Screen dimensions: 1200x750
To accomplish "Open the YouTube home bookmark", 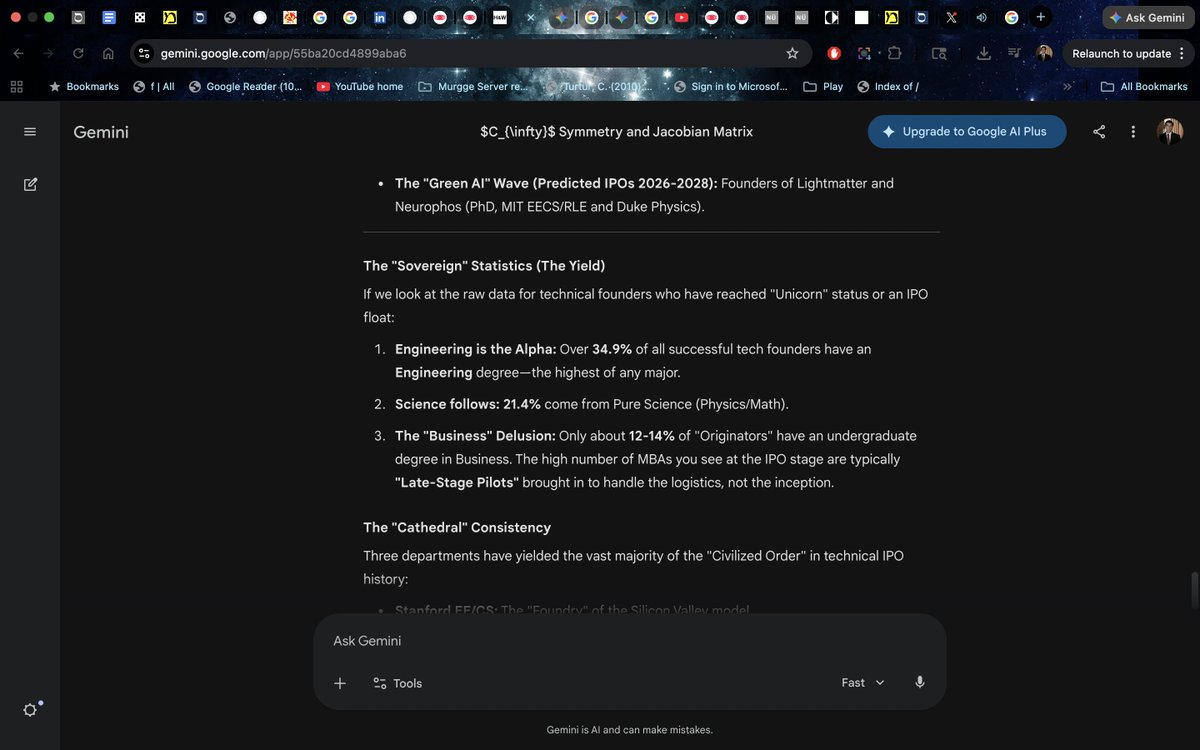I will pos(360,87).
